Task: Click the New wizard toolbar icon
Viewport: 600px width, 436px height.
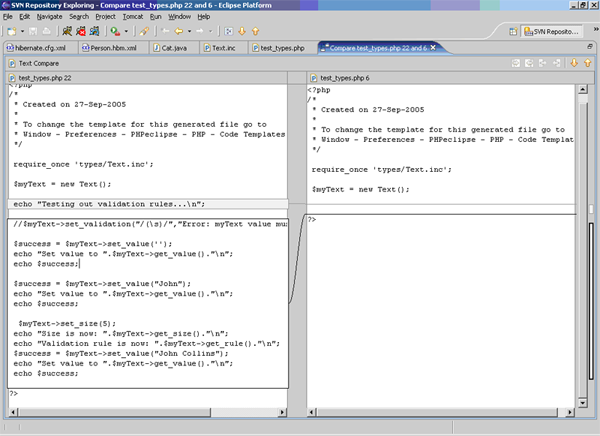Action: coord(11,31)
